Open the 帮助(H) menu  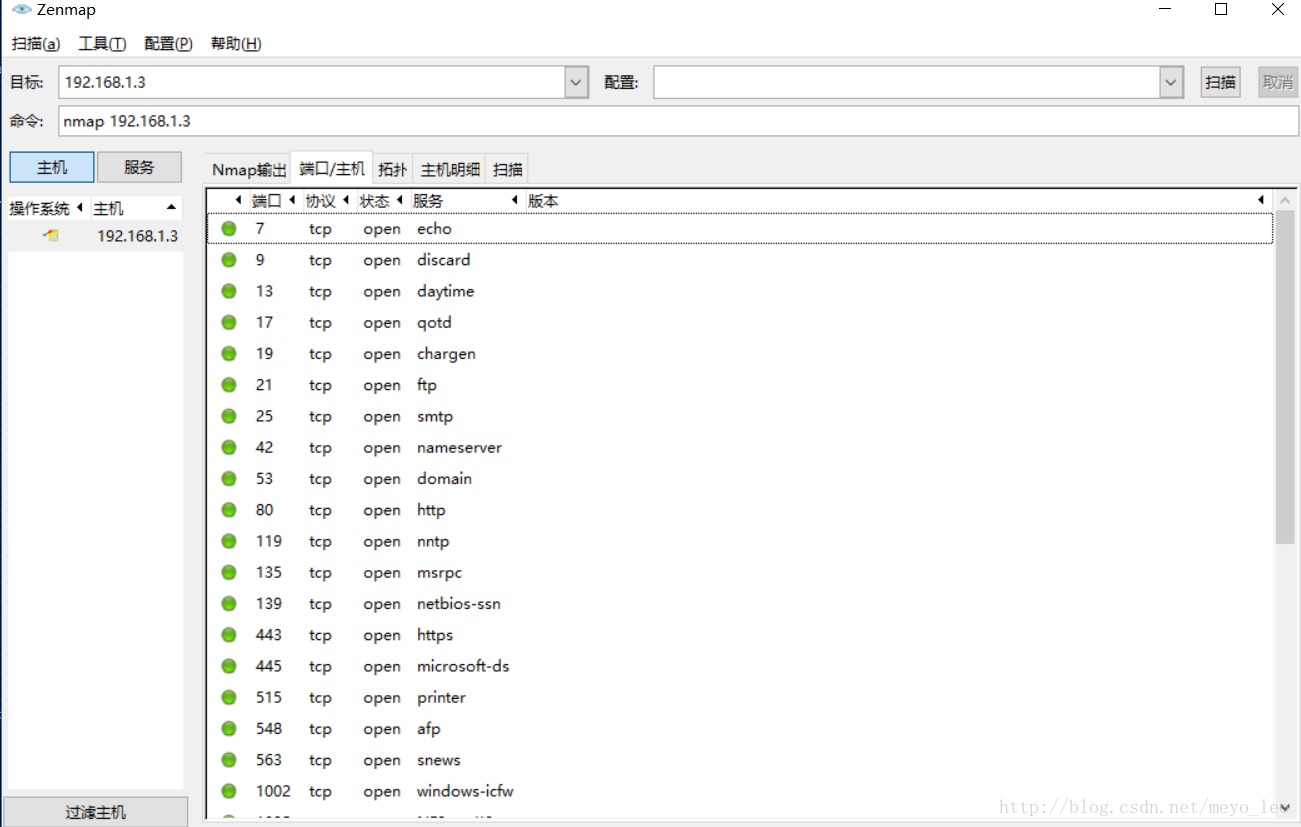236,44
